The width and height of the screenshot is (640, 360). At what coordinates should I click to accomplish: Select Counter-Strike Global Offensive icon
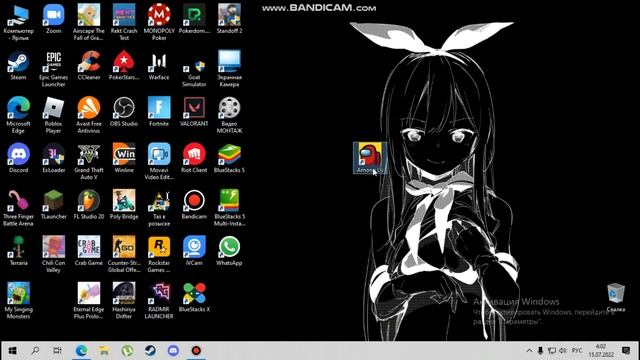[124, 255]
